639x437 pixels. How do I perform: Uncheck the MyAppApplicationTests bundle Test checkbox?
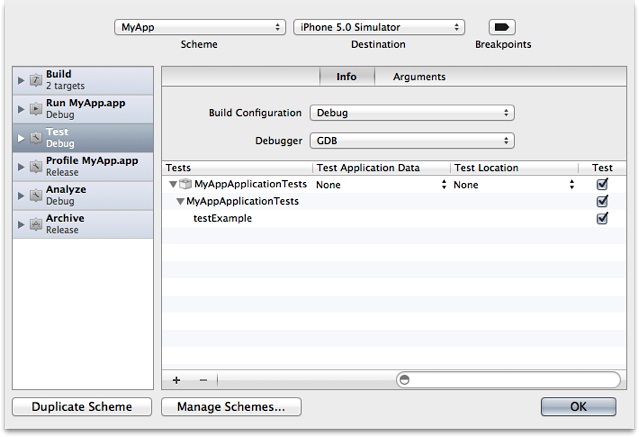tap(602, 184)
